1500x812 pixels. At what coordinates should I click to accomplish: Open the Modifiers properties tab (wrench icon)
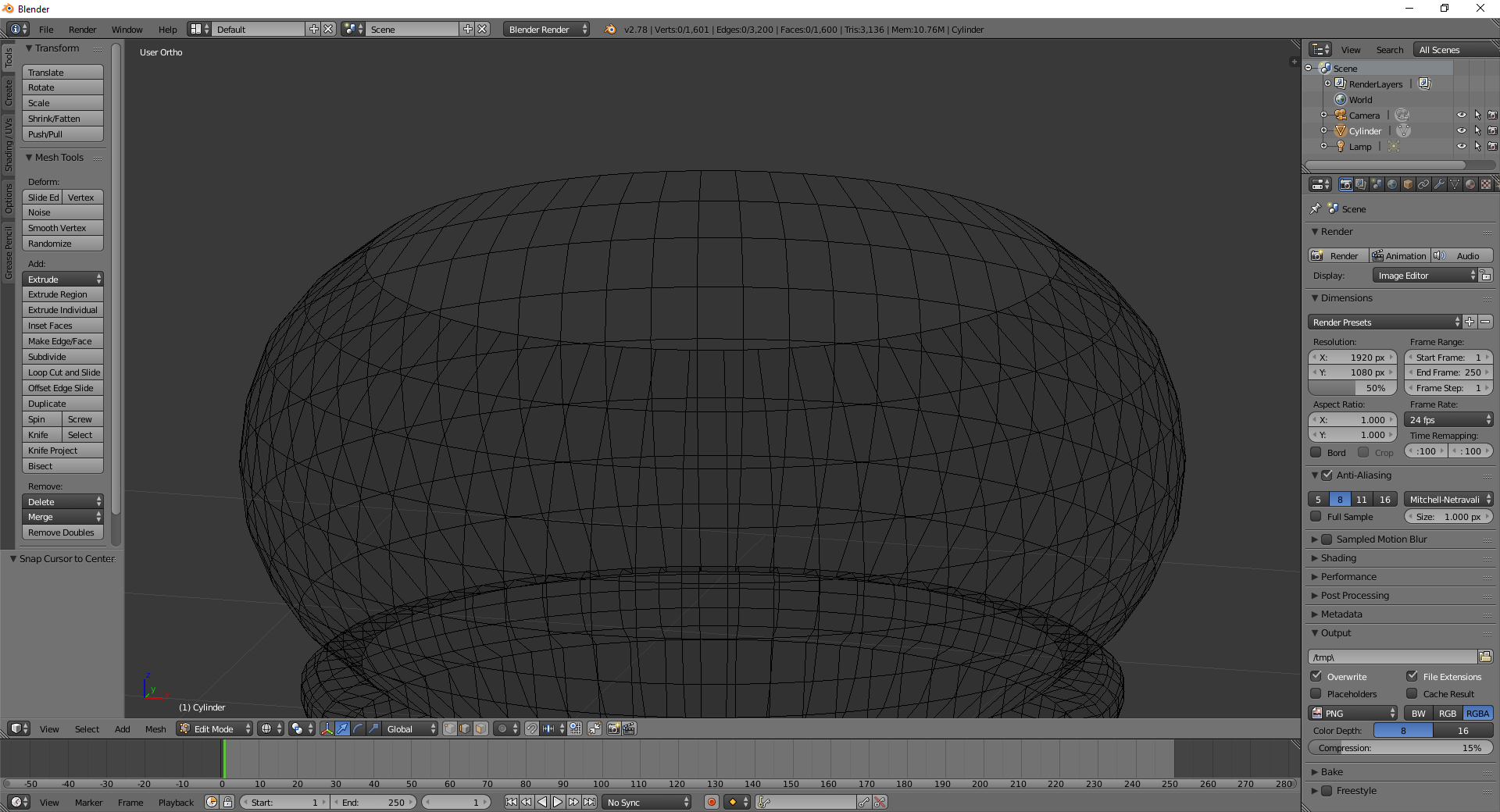click(x=1439, y=184)
